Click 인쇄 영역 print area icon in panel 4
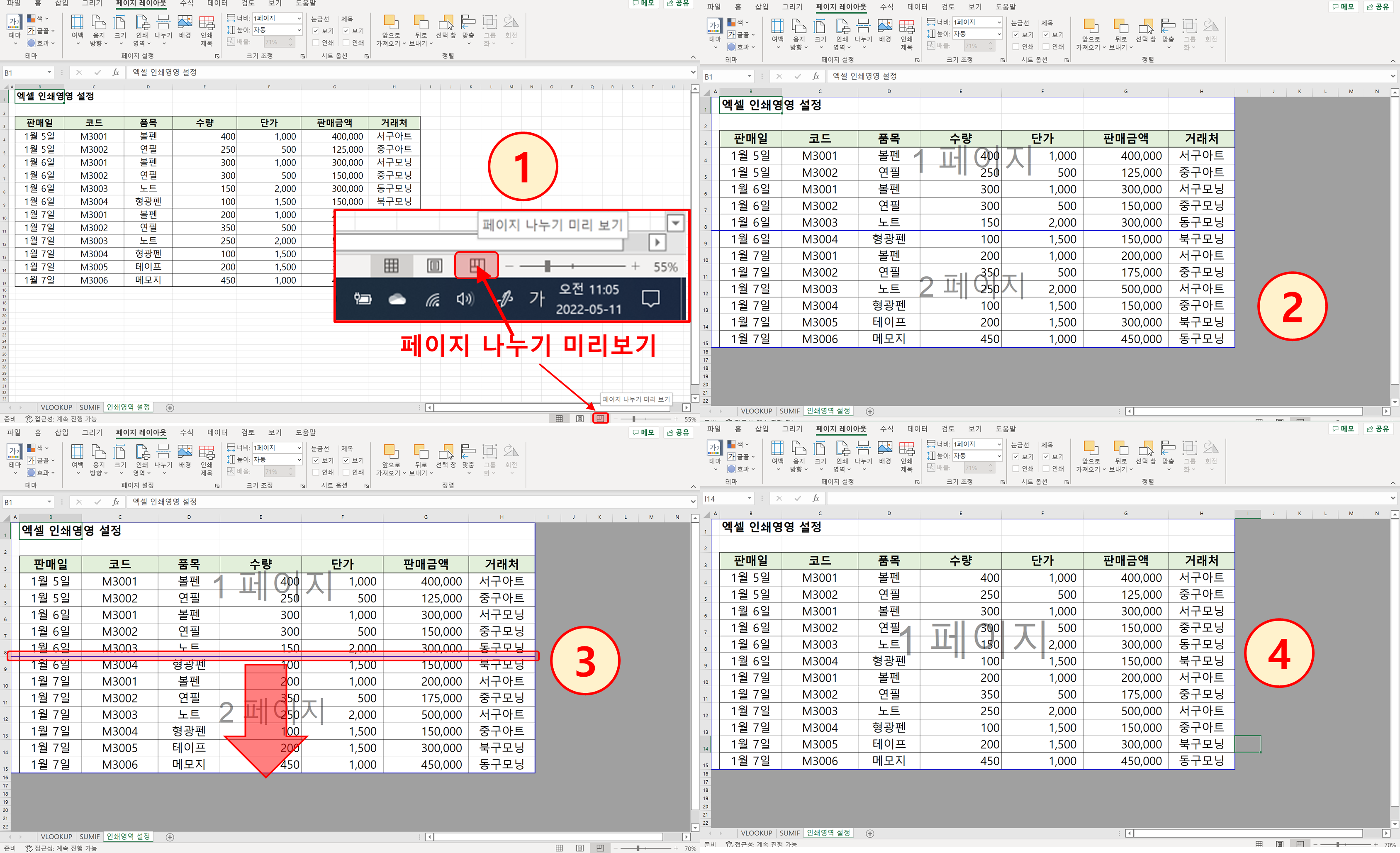1400x853 pixels. coord(842,456)
